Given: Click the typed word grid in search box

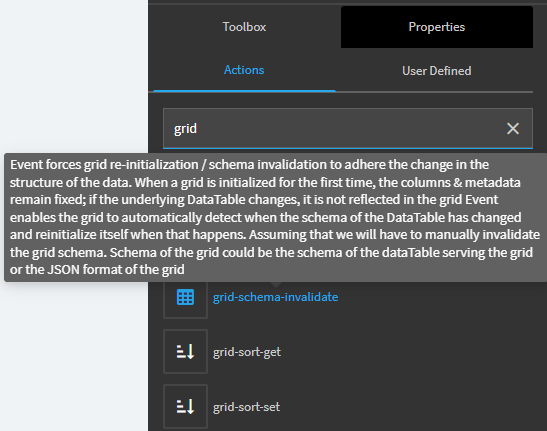Looking at the screenshot, I should (x=186, y=129).
